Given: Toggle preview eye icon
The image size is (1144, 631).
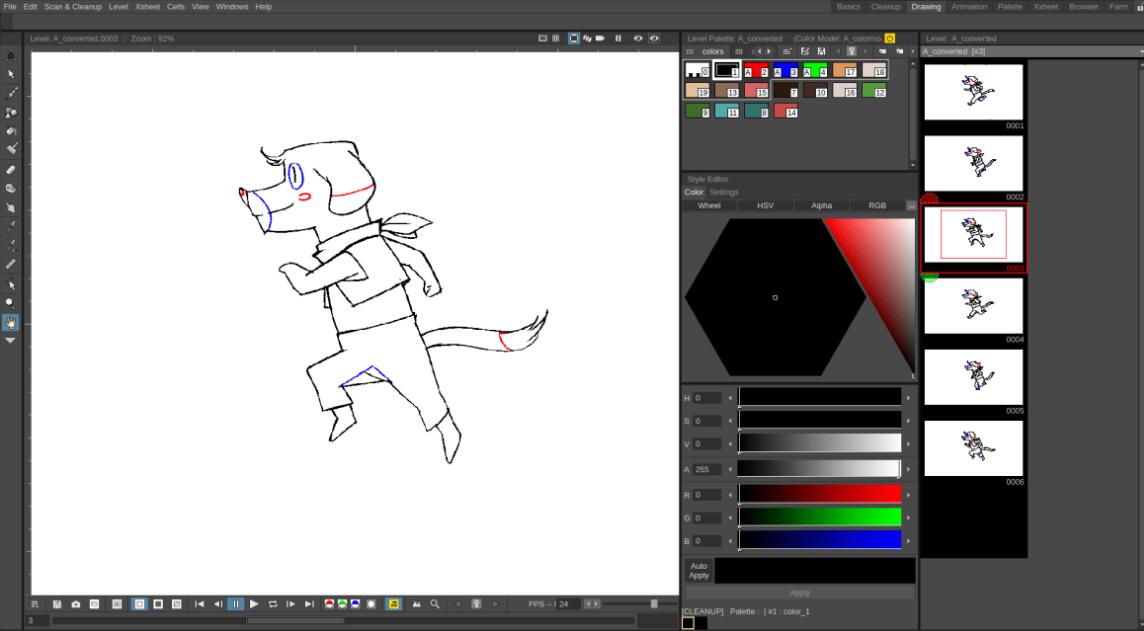Looking at the screenshot, I should click(638, 39).
